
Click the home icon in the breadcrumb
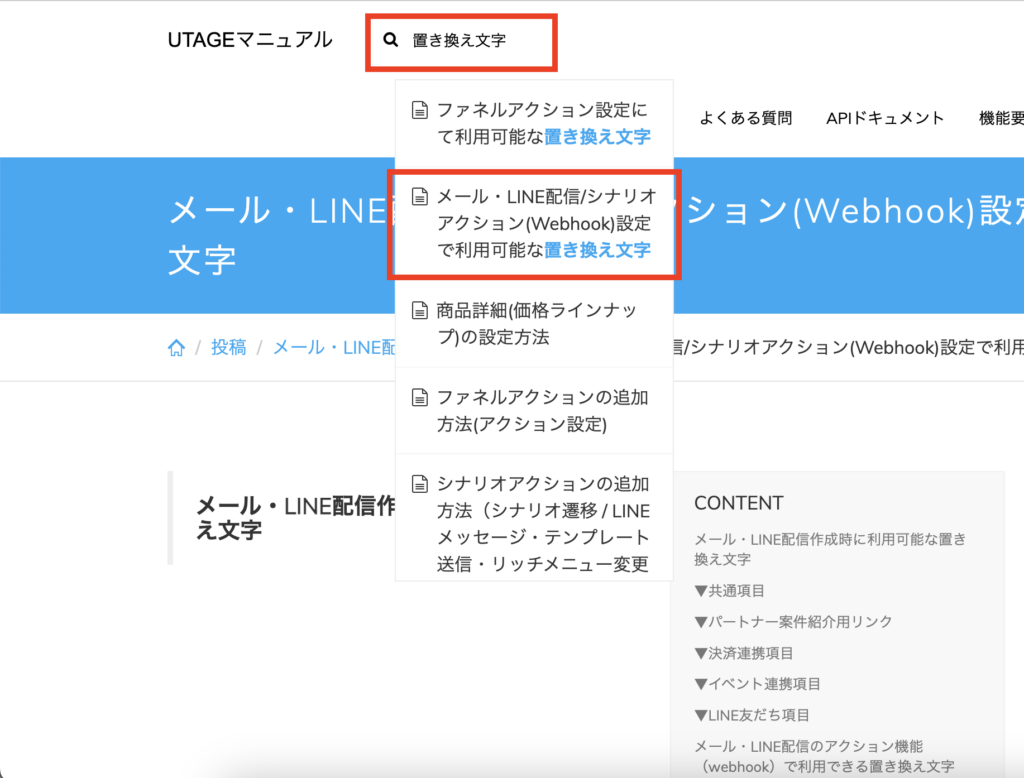pyautogui.click(x=176, y=347)
